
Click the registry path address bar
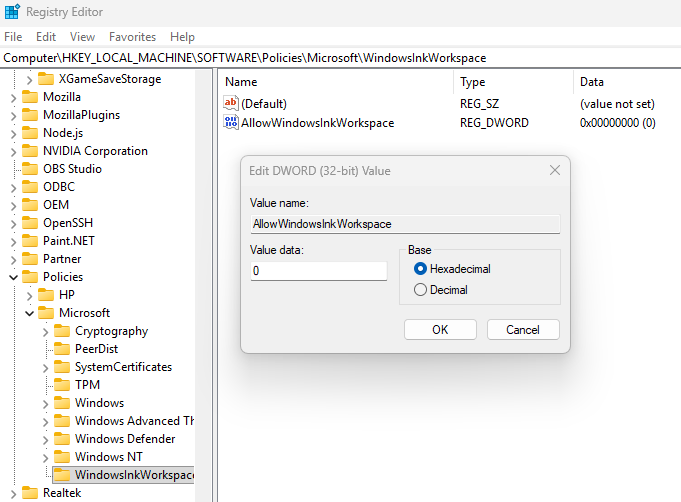point(340,58)
